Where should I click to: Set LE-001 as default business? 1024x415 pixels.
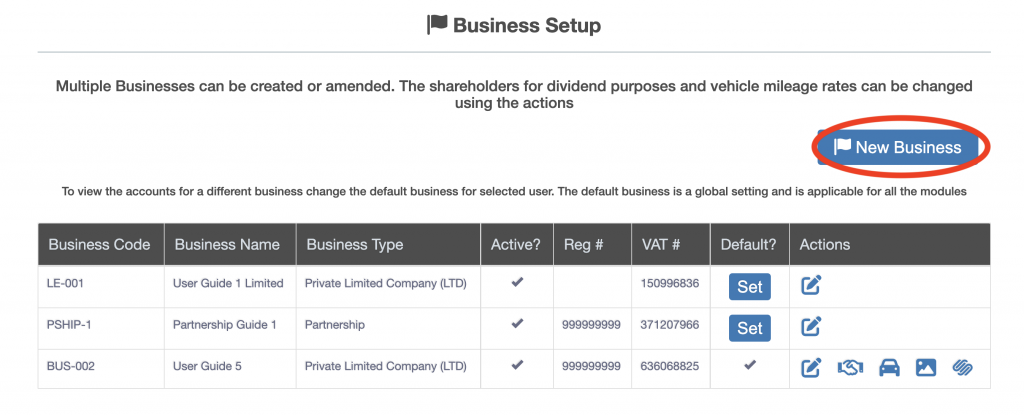point(749,287)
